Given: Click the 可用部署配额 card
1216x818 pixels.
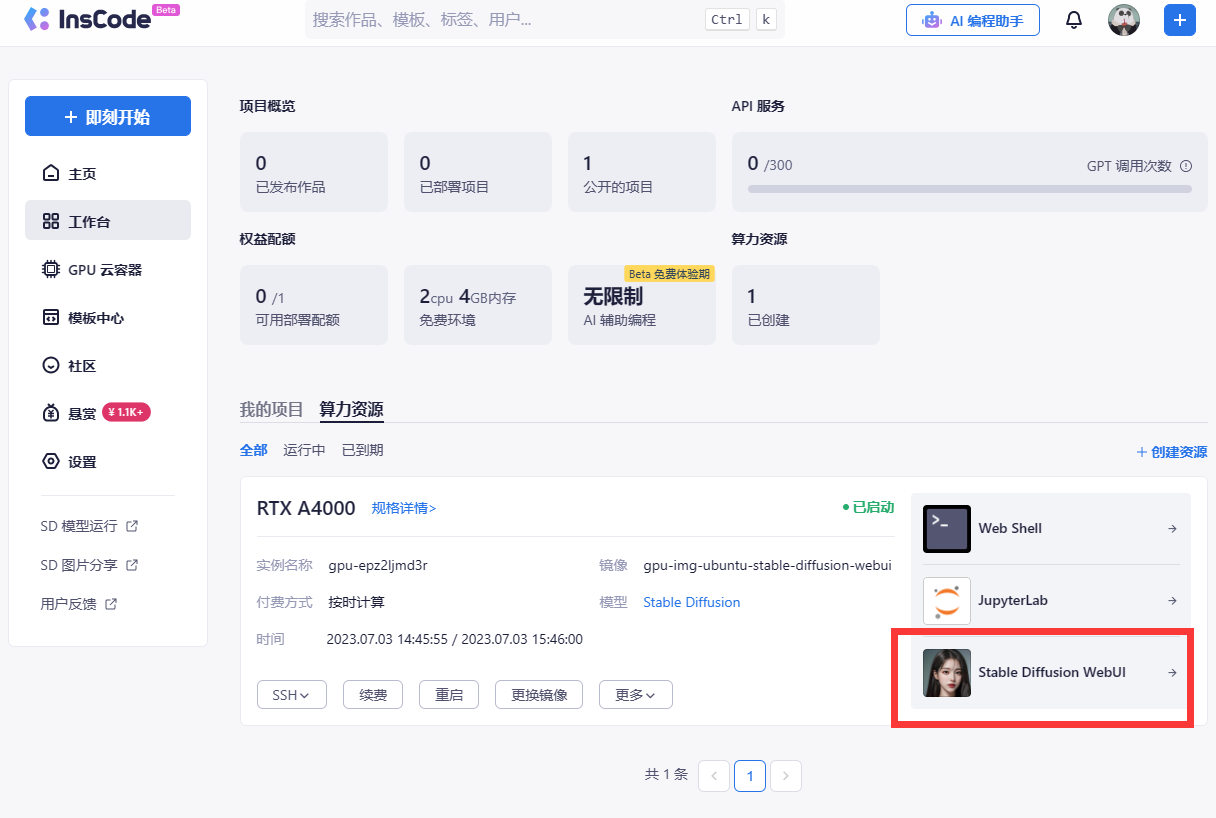Looking at the screenshot, I should (x=314, y=305).
